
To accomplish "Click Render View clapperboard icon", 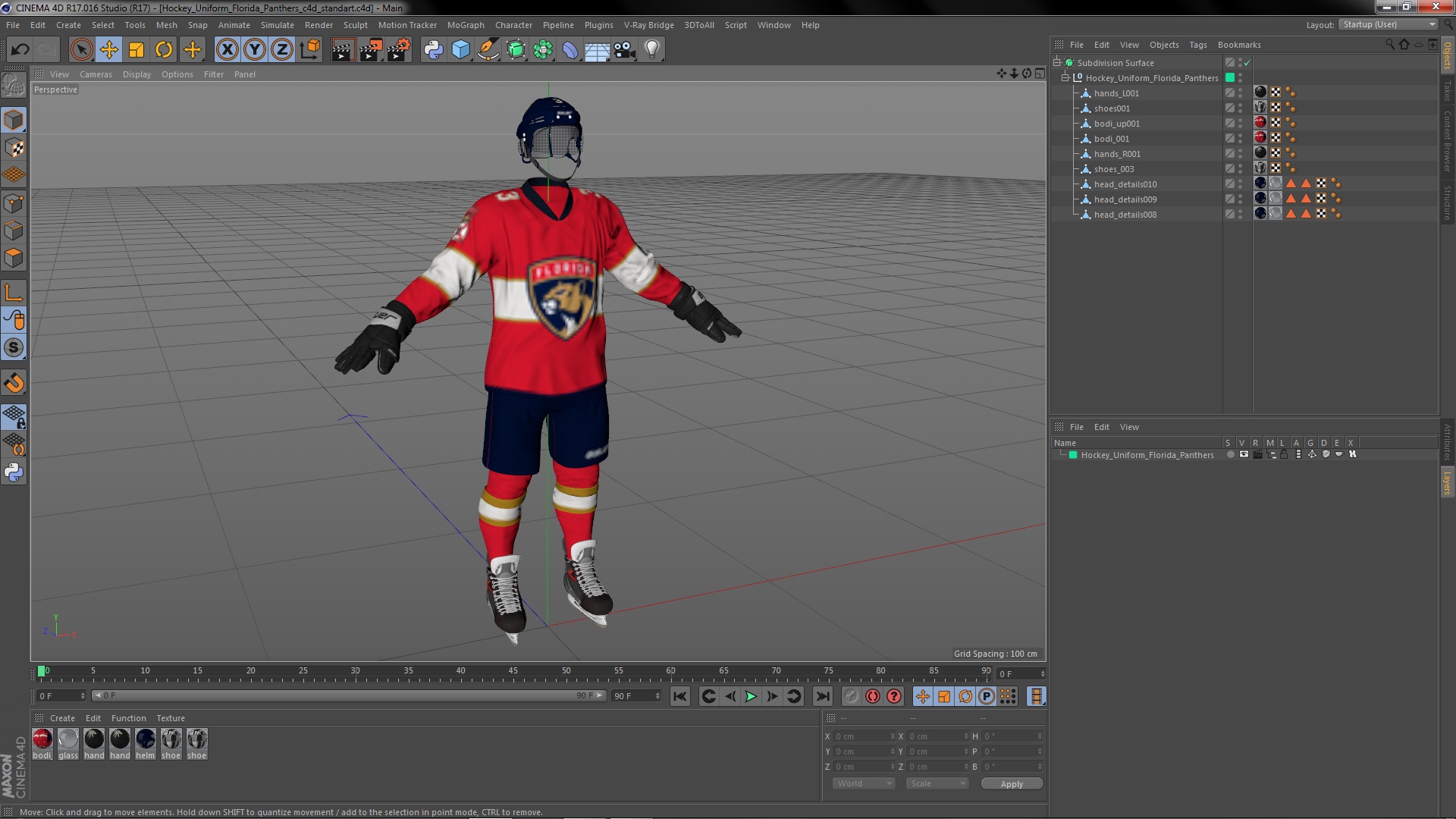I will (x=343, y=50).
